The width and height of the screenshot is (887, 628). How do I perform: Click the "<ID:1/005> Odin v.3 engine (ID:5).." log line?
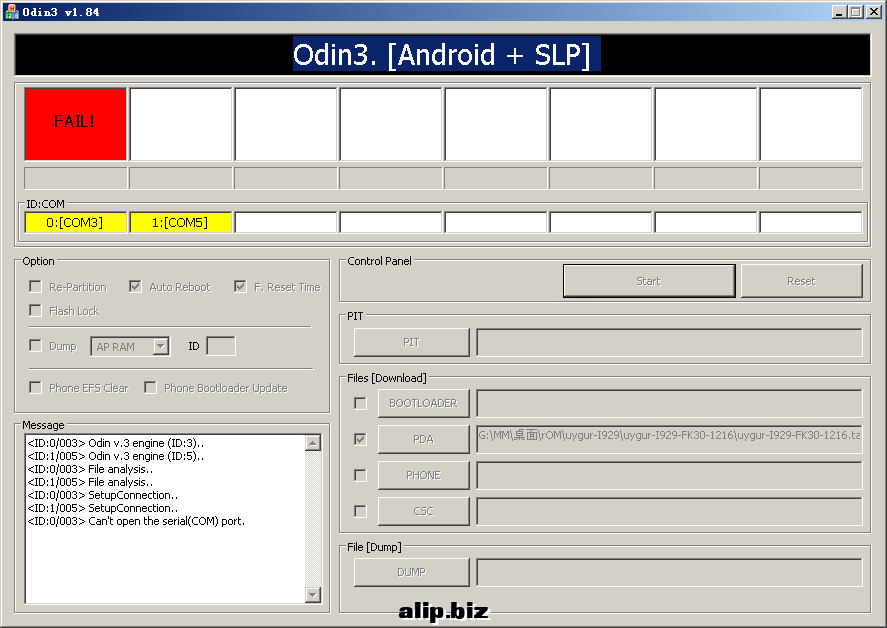tap(116, 456)
